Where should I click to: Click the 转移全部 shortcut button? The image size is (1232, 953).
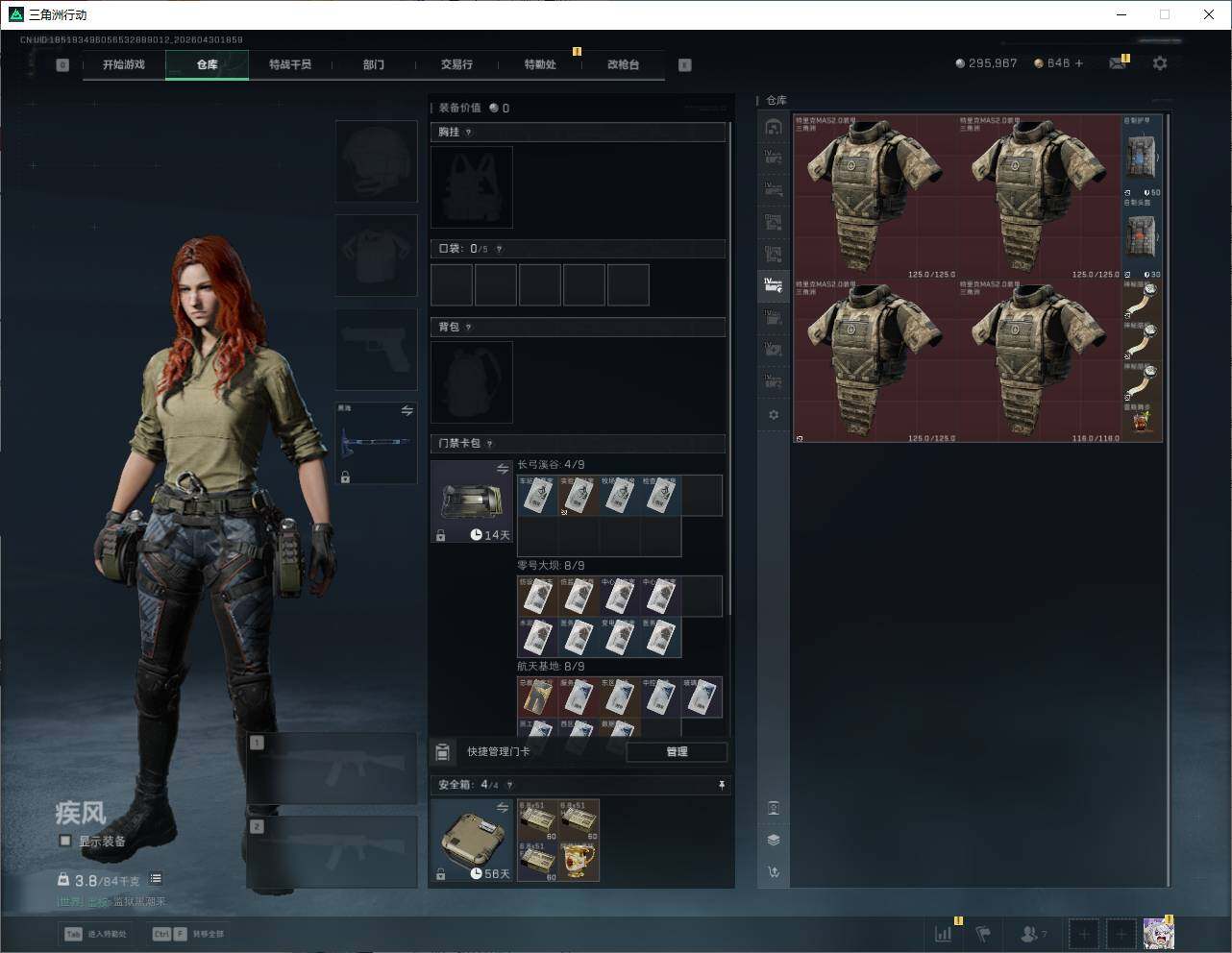click(188, 934)
